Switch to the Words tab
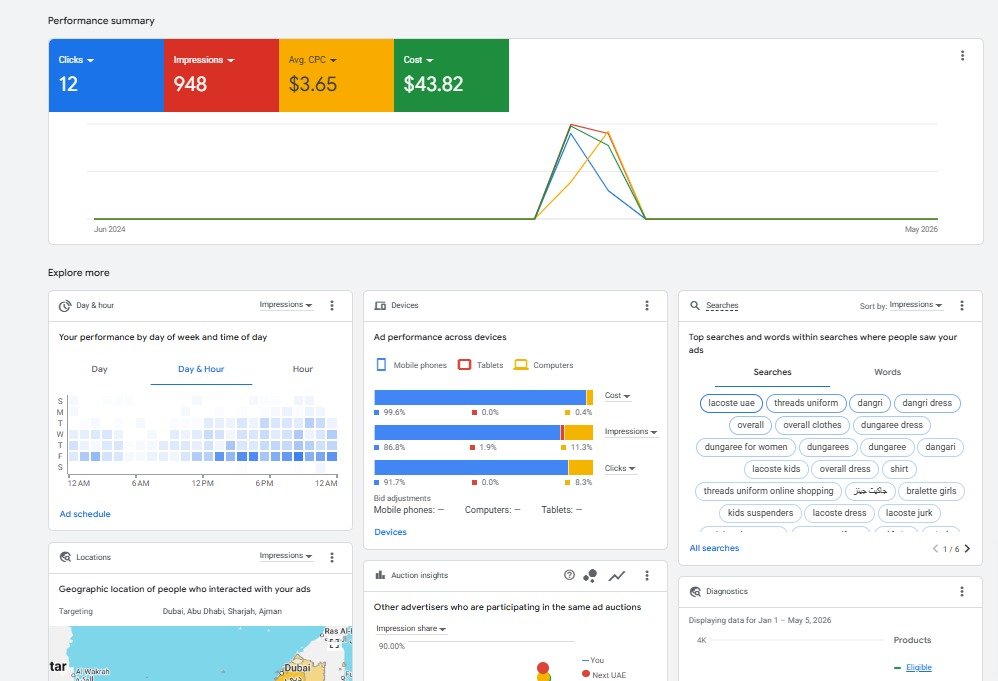The image size is (998, 681). pos(887,372)
